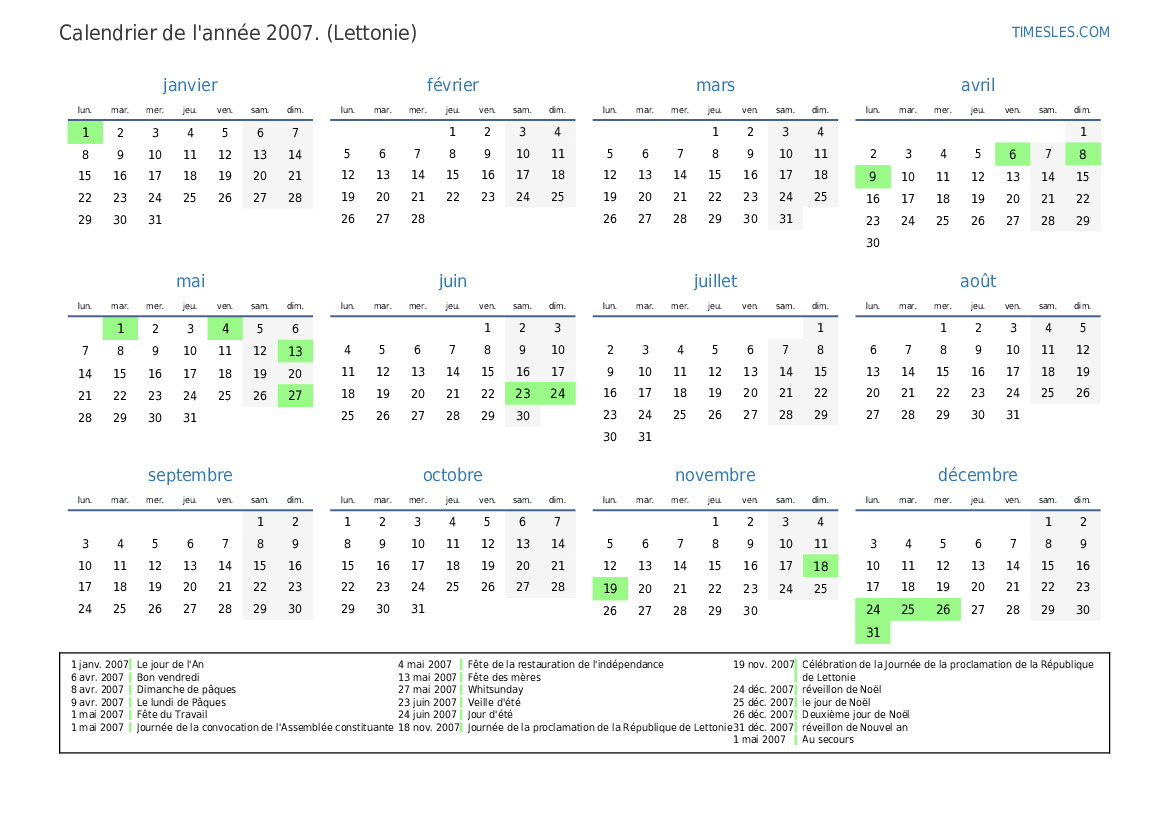
Task: Click the 'Le jour de l'An' legend entry
Action: pos(170,664)
